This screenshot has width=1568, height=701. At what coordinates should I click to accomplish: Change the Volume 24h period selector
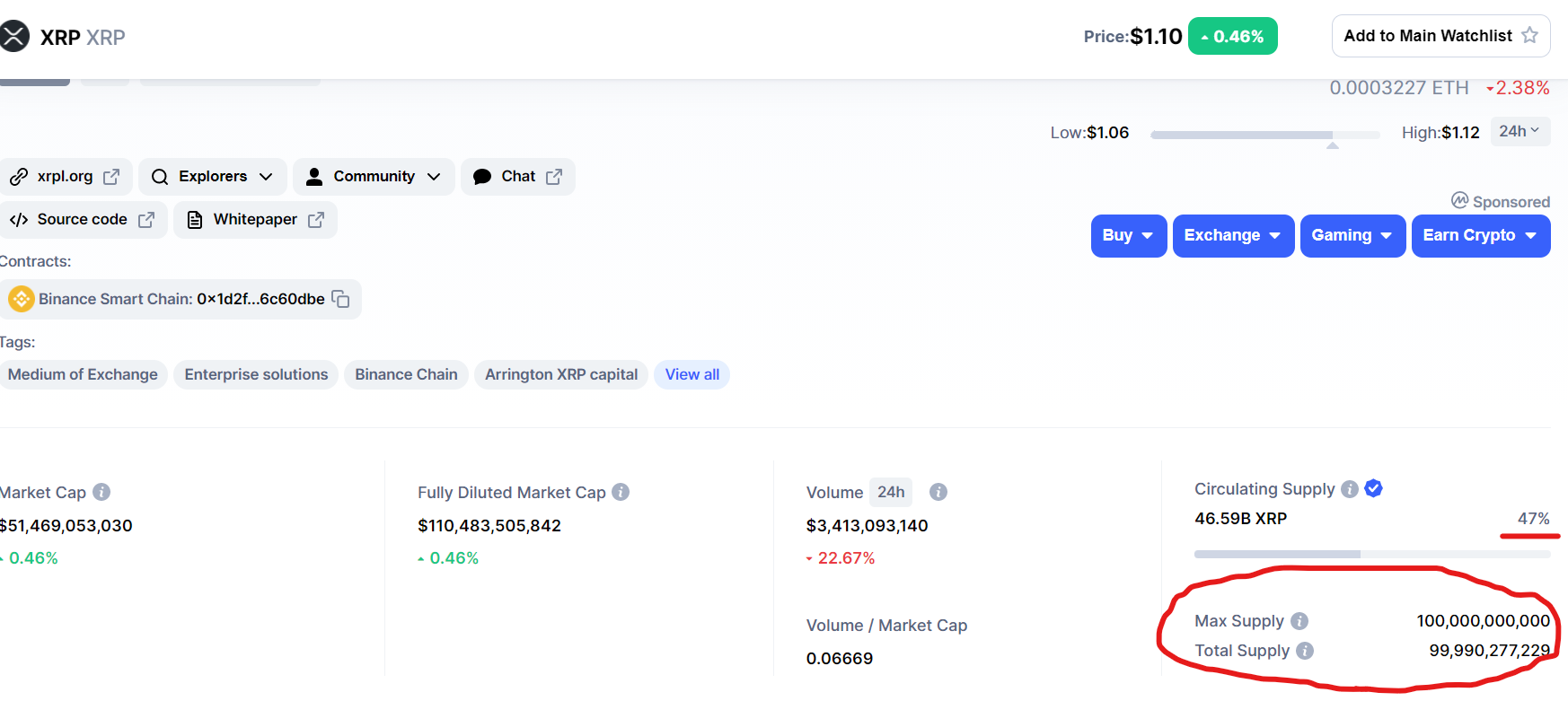coord(891,492)
